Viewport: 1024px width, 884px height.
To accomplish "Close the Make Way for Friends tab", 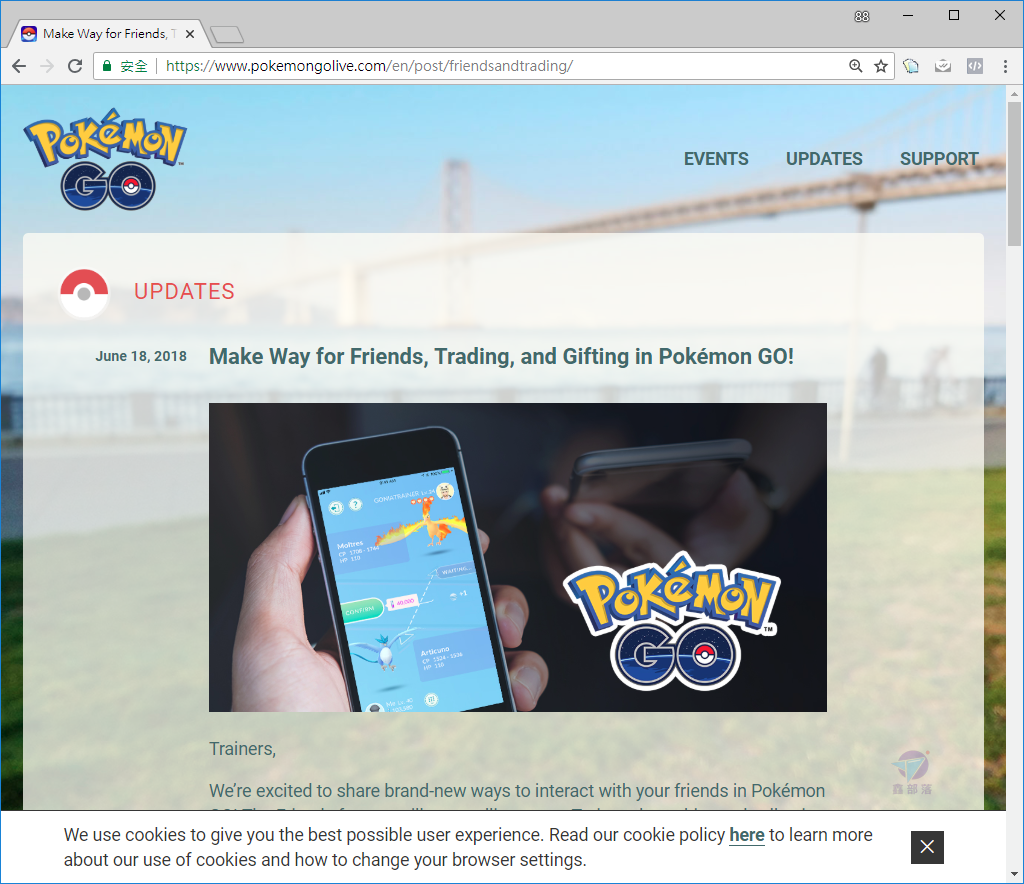I will click(x=190, y=34).
